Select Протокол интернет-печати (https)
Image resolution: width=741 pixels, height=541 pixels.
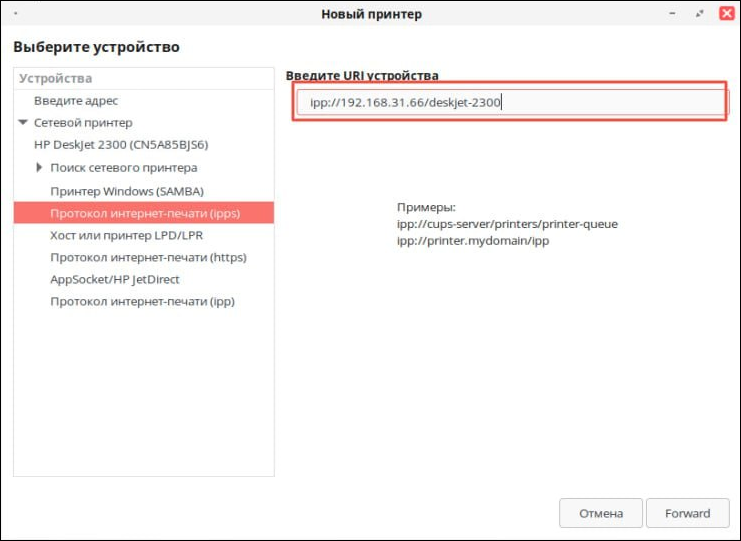point(148,257)
